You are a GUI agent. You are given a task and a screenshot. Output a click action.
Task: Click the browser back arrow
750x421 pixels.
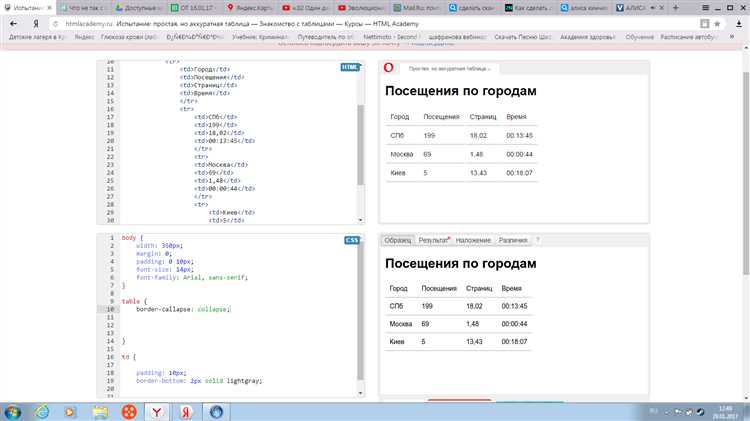[x=13, y=23]
